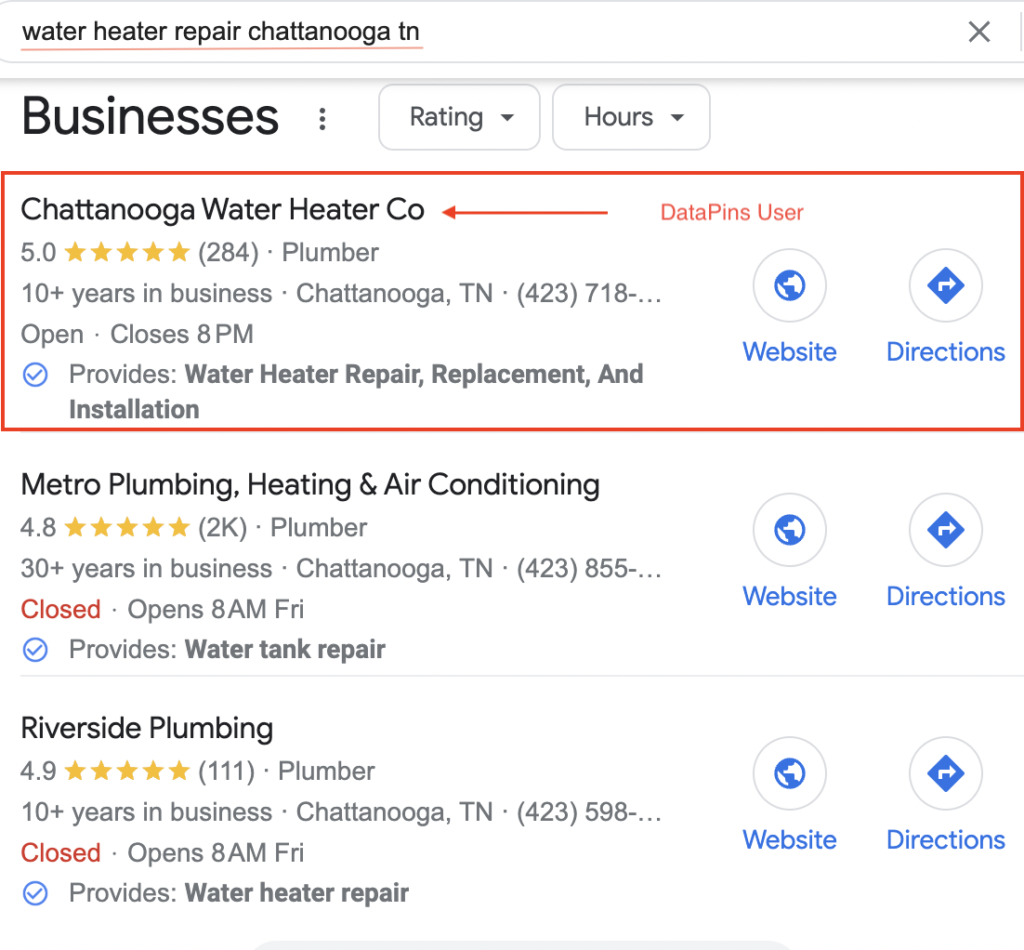Click 'Provides: Water tank repair' text

tap(227, 650)
